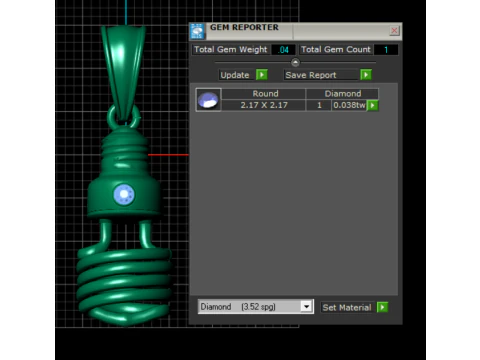The width and height of the screenshot is (480, 360).
Task: Click the 'Total Gem Weight' label
Action: click(x=230, y=50)
